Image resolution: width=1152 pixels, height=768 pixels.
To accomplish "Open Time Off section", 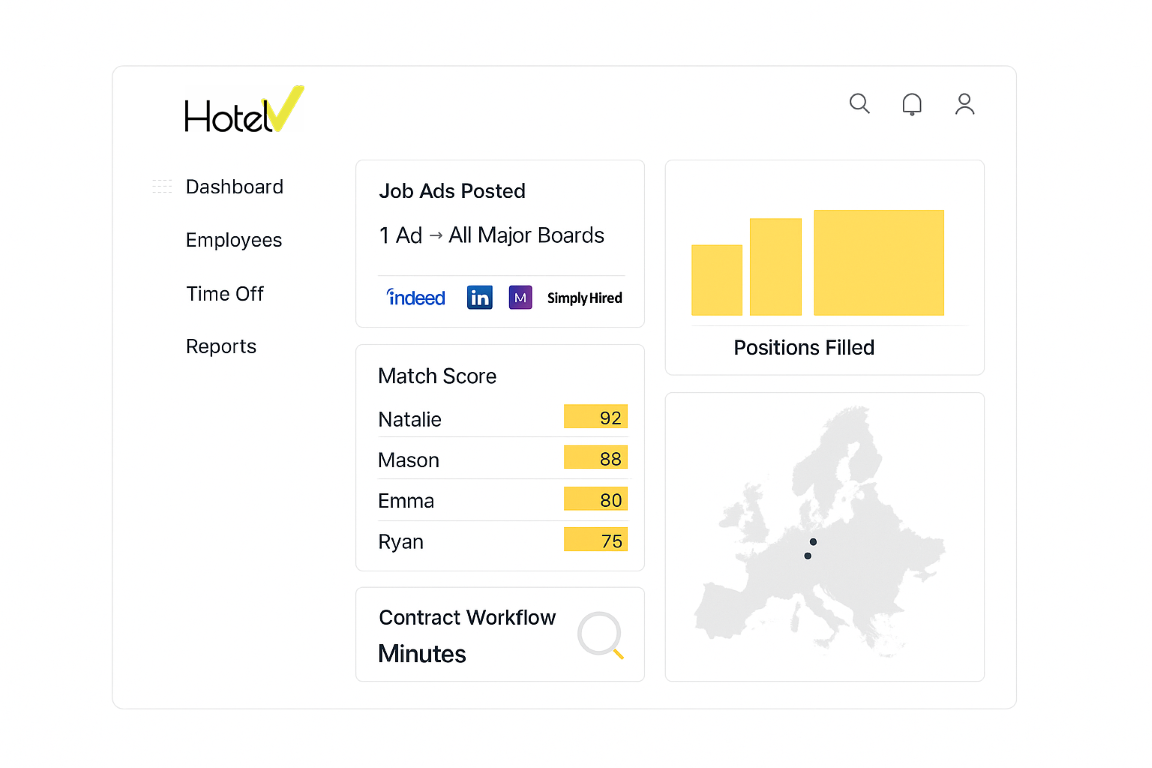I will 225,294.
